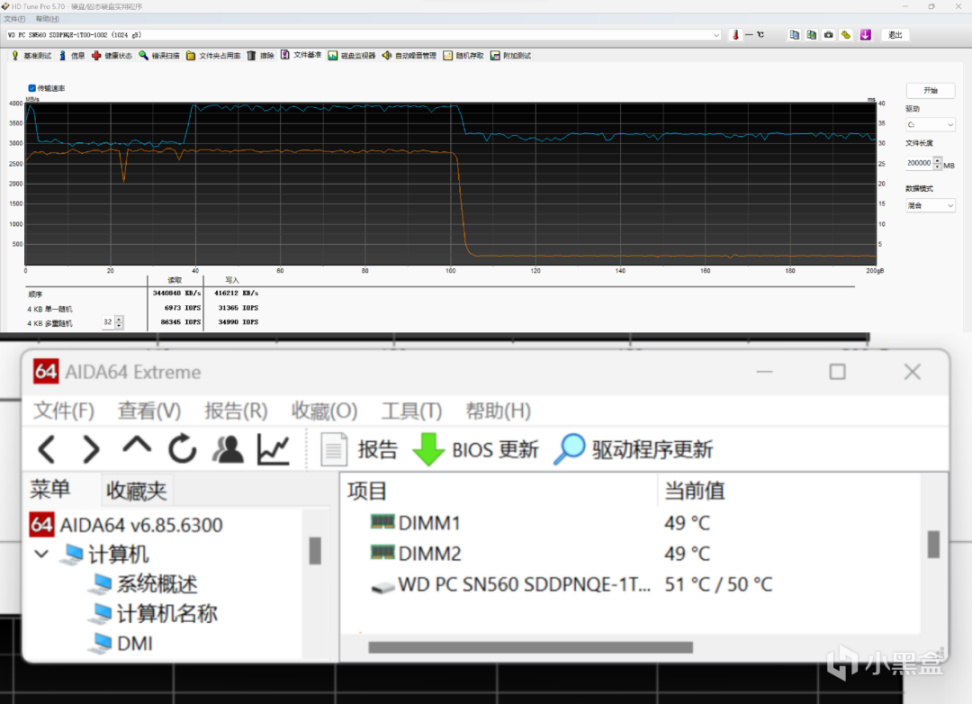
Task: Open the 驱动 drive C: dropdown
Action: coord(930,125)
